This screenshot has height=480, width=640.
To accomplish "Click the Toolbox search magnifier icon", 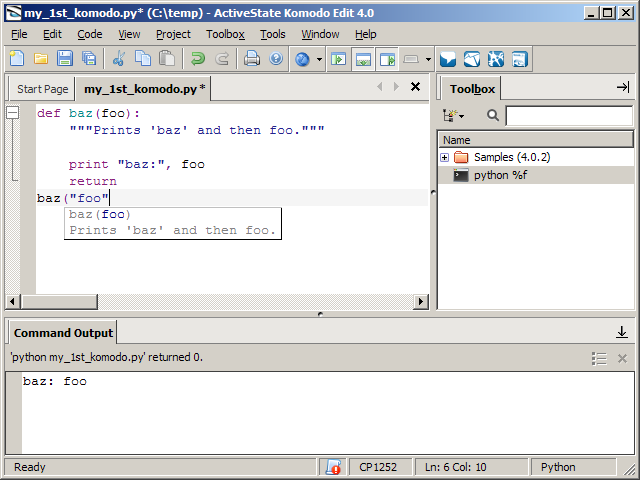I will click(493, 116).
